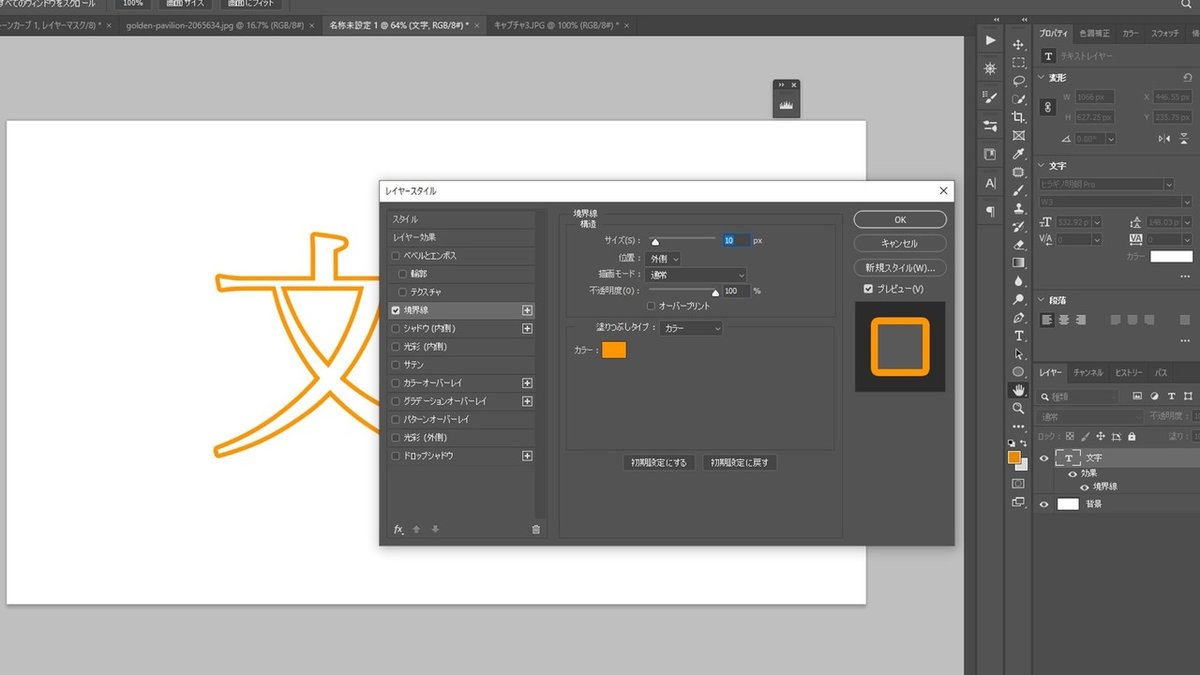Enable Bevel and Emboss effect checkbox
Image resolution: width=1200 pixels, height=675 pixels.
point(396,256)
